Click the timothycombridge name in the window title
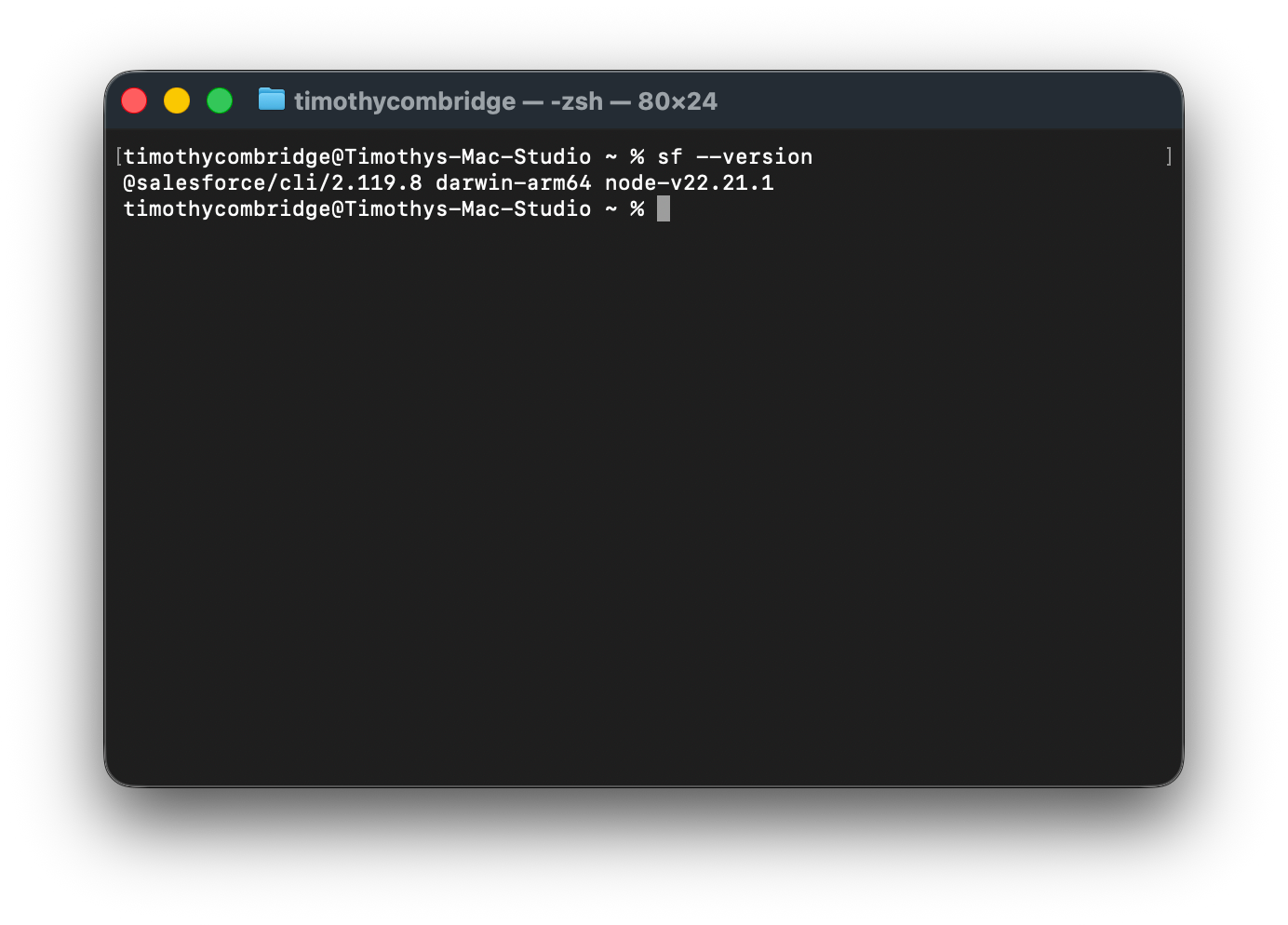The image size is (1288, 925). pos(405,101)
